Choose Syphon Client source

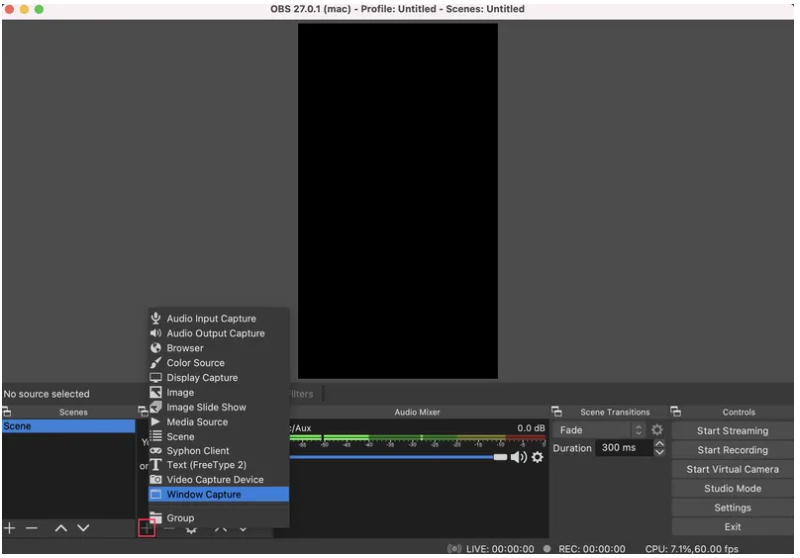pyautogui.click(x=218, y=451)
